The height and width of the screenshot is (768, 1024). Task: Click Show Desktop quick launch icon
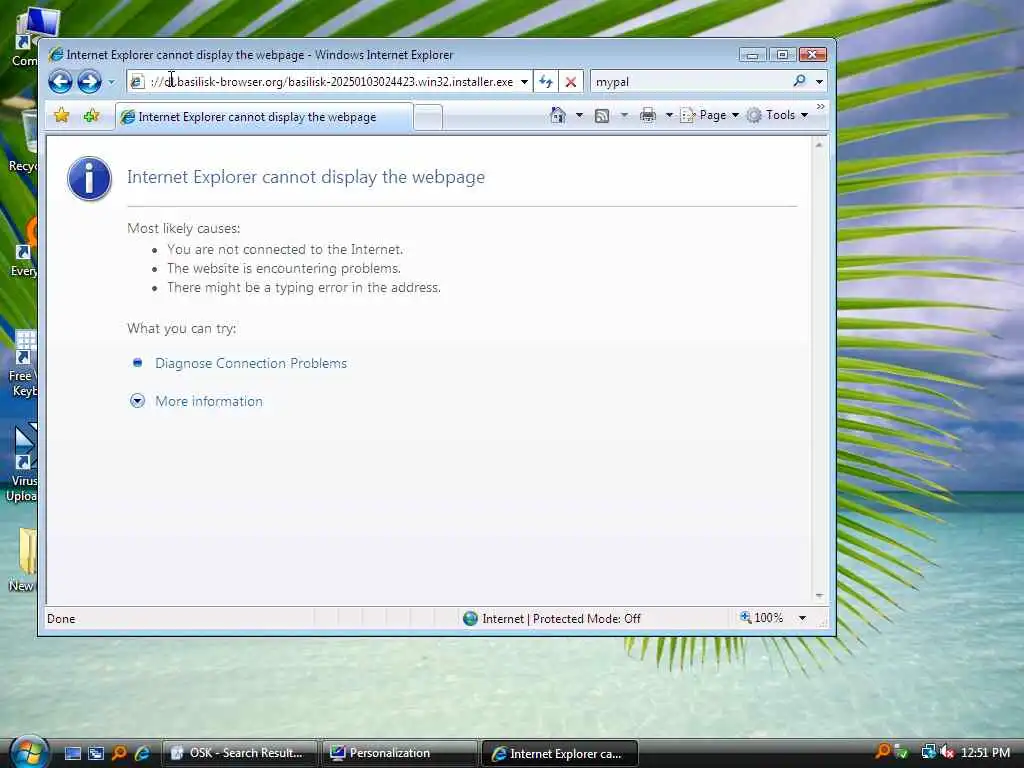[73, 754]
